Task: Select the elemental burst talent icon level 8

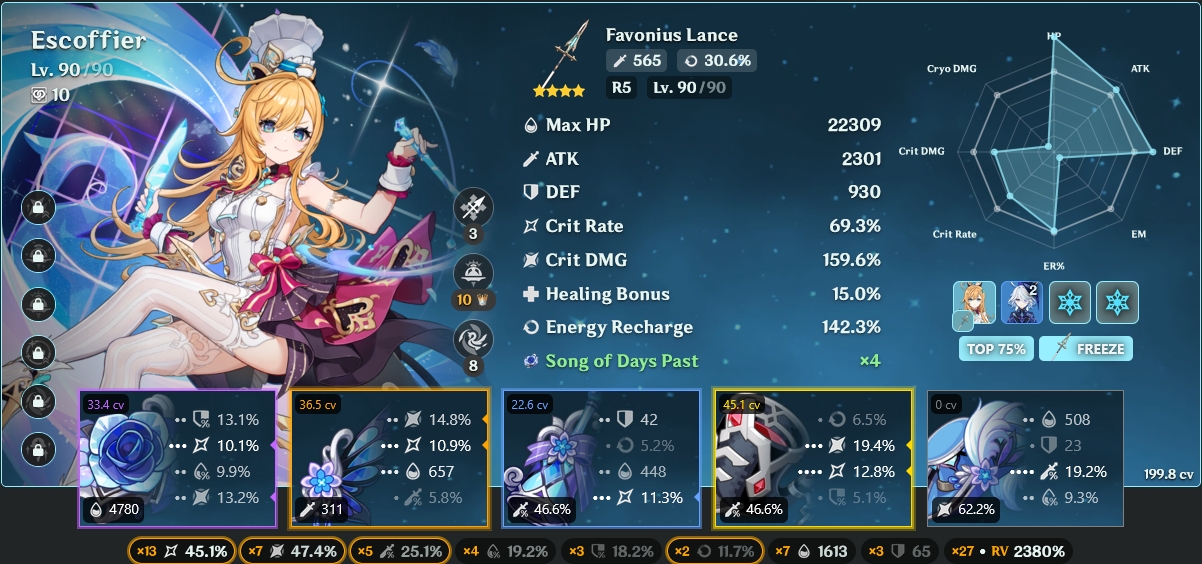Action: coord(472,338)
